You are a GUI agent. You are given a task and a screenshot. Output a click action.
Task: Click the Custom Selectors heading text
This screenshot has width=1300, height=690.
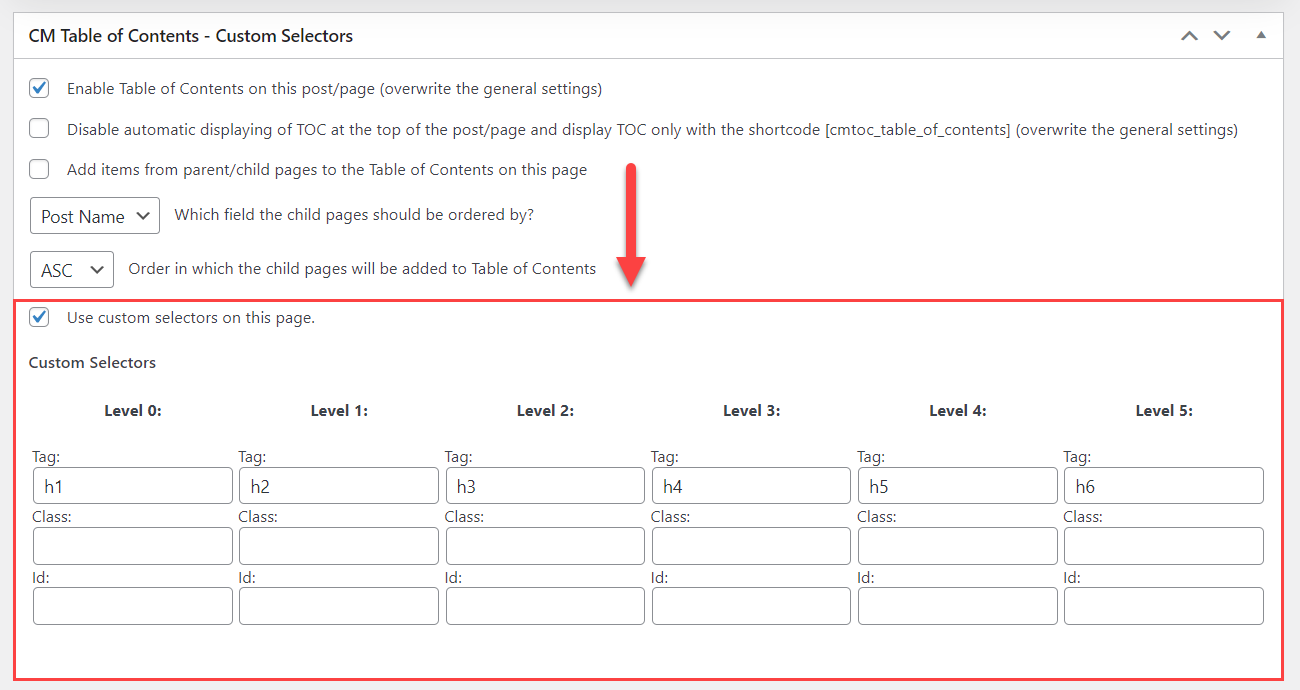[x=92, y=362]
